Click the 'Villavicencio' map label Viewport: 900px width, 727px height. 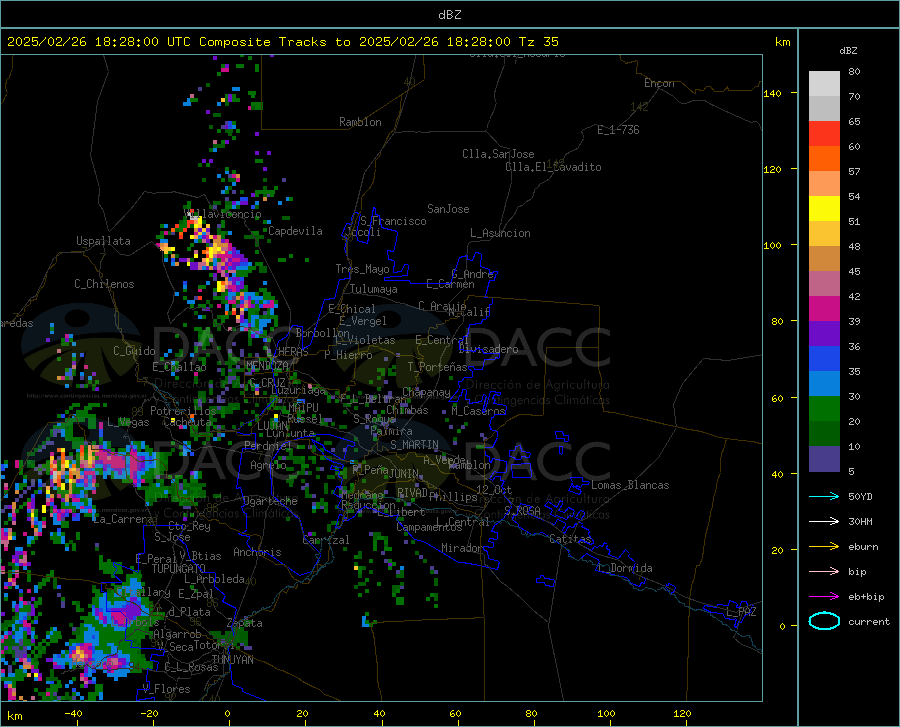coord(224,214)
